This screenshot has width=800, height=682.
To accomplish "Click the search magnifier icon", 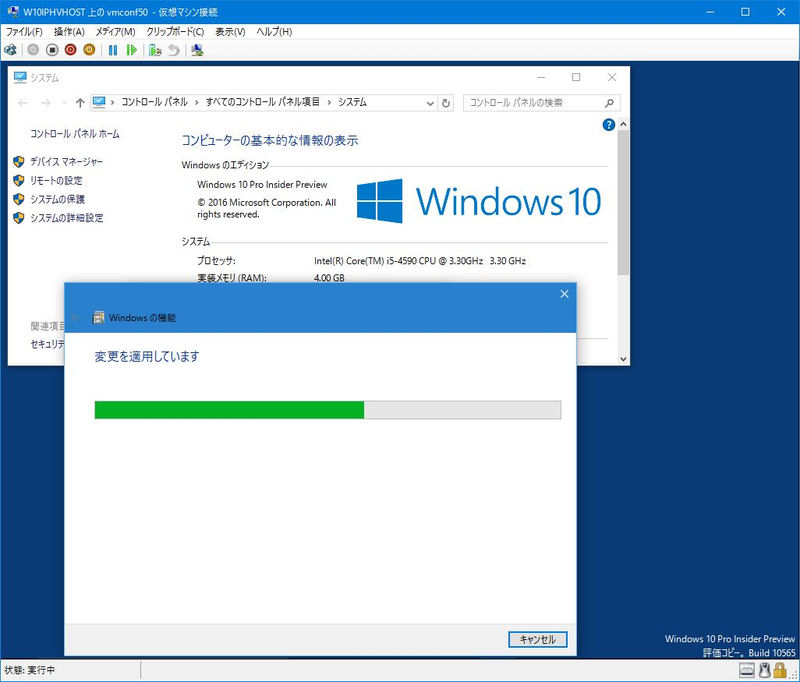I will pyautogui.click(x=609, y=103).
